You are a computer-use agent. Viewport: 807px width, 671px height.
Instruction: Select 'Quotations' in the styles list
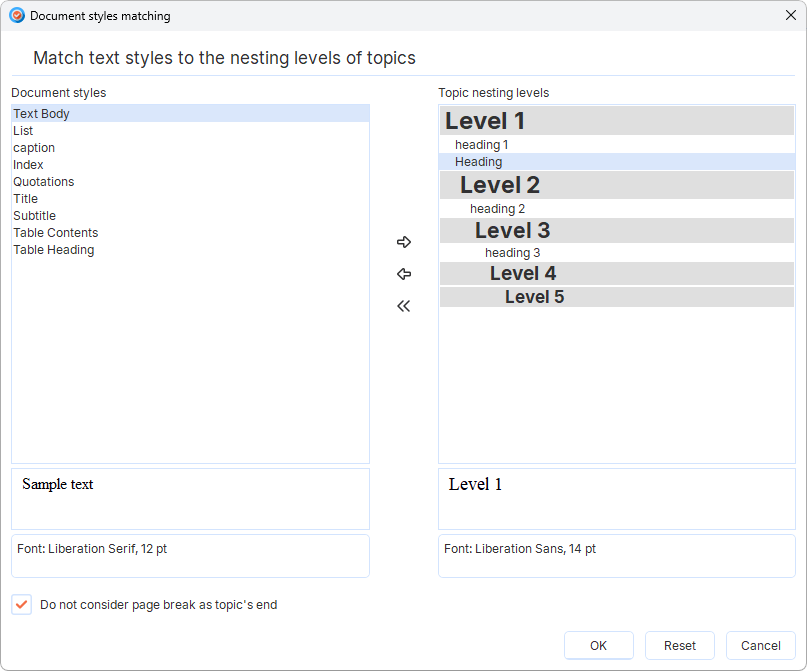pyautogui.click(x=44, y=182)
